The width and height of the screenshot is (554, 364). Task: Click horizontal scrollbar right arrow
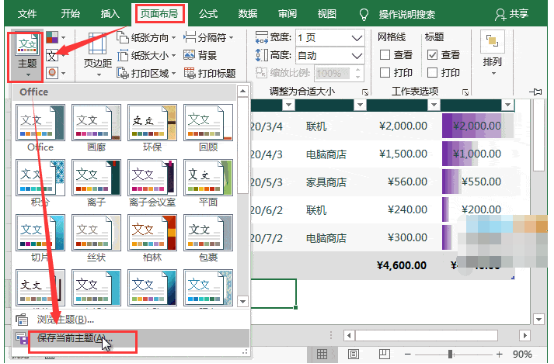[x=525, y=335]
